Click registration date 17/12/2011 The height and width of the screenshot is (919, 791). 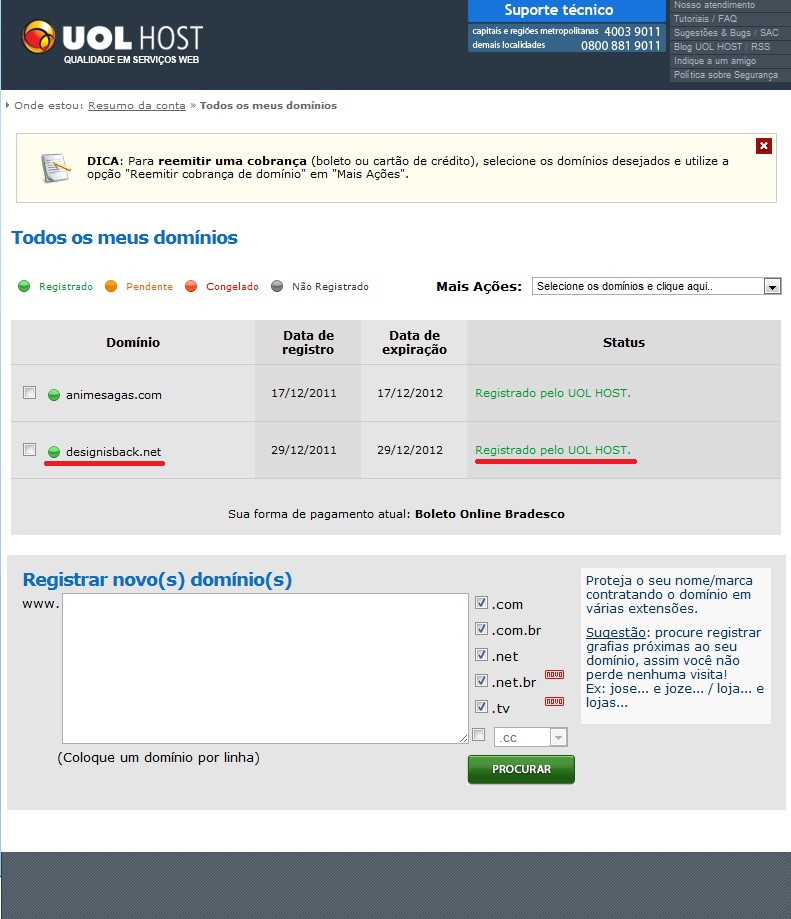click(304, 393)
